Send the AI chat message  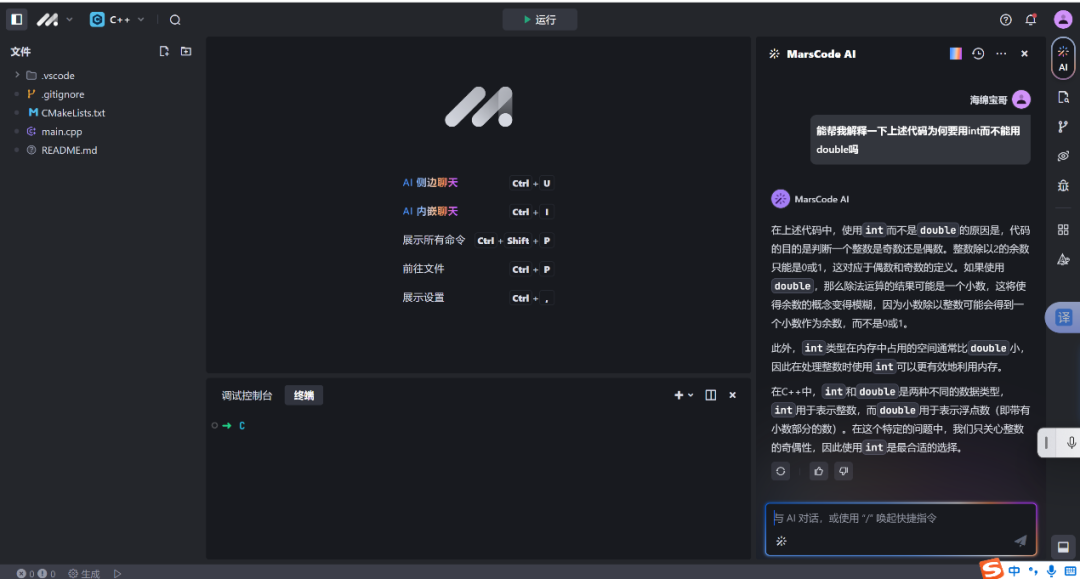coord(1020,541)
